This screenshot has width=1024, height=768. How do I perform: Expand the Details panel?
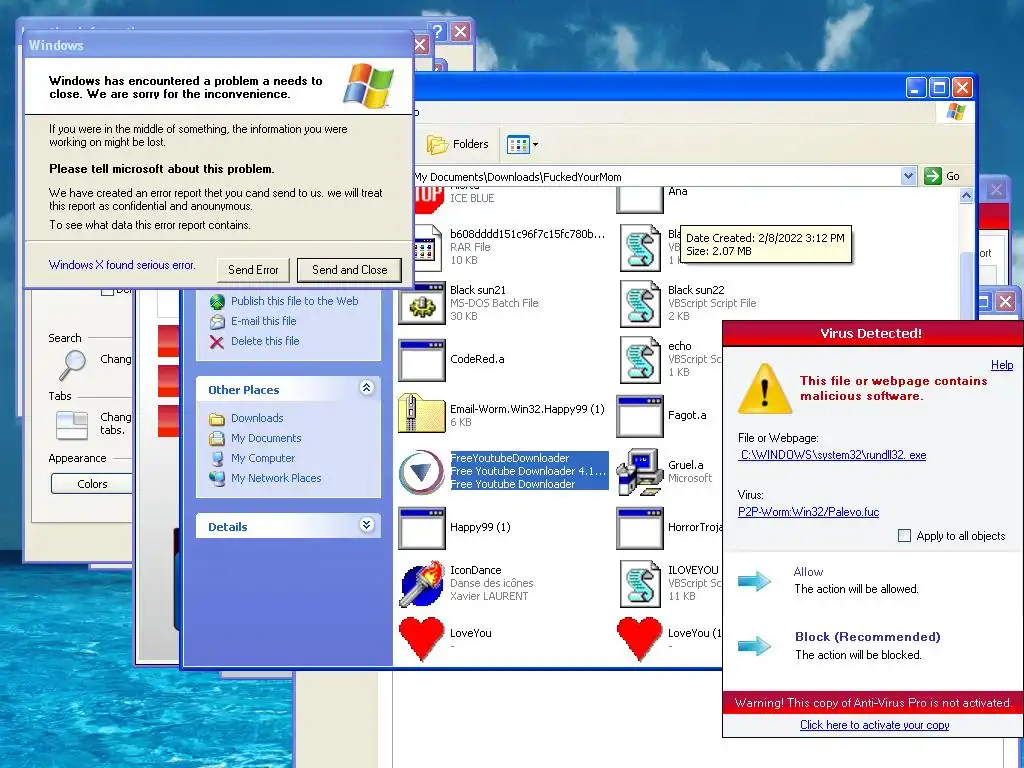[x=366, y=525]
